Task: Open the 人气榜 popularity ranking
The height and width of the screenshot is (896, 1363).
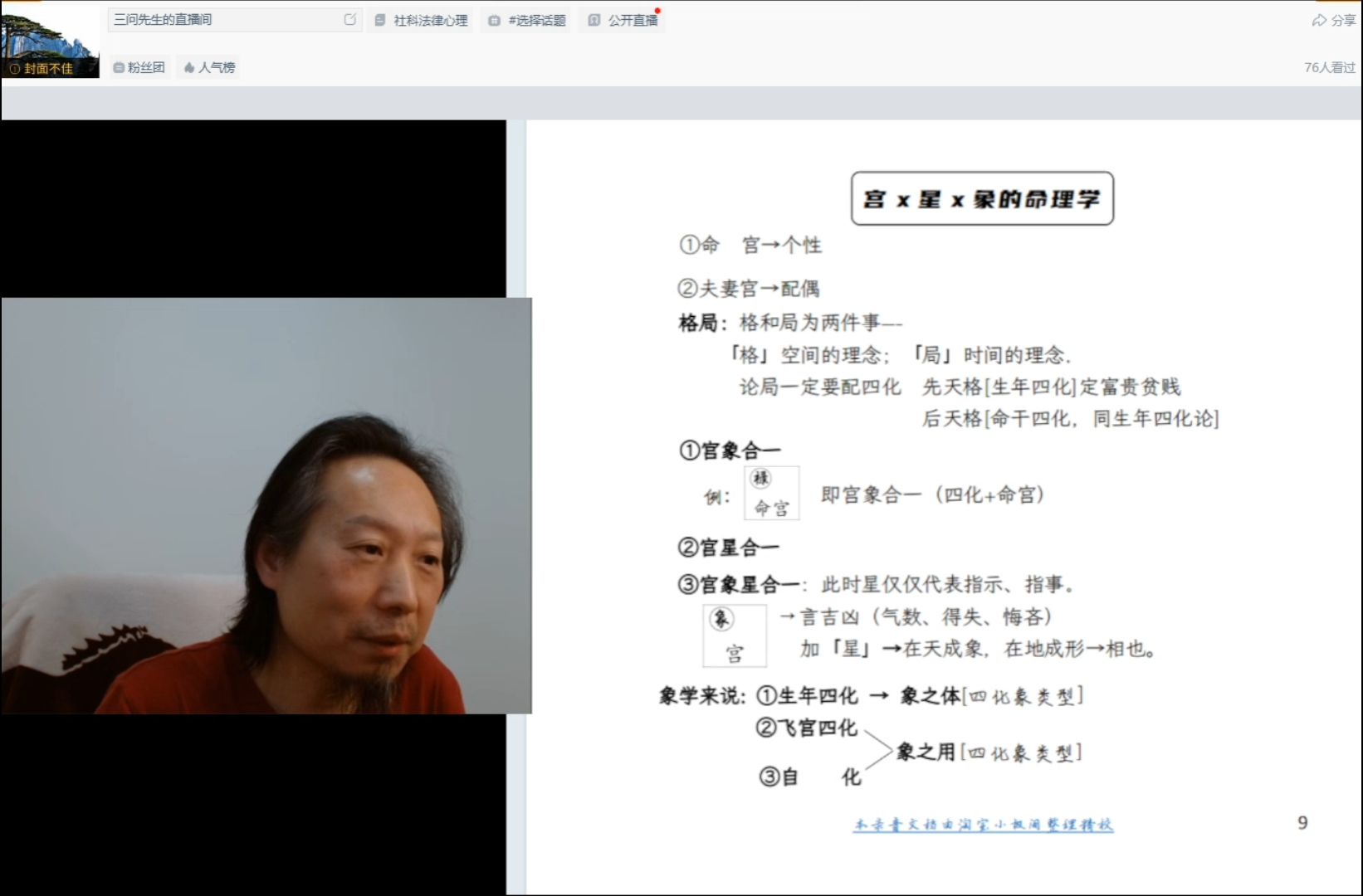Action: click(x=209, y=67)
